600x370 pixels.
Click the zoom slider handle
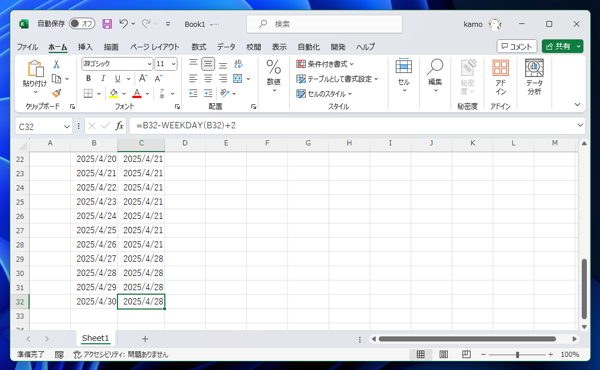tap(517, 355)
